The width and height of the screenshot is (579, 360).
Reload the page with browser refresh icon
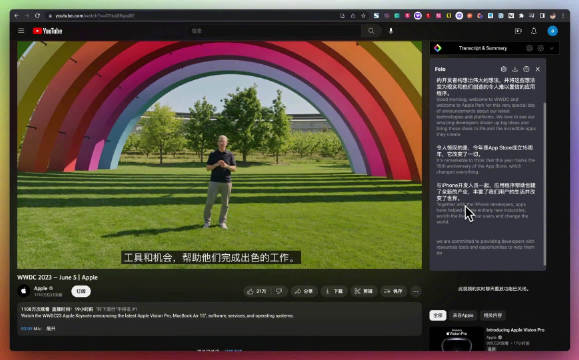tap(37, 16)
